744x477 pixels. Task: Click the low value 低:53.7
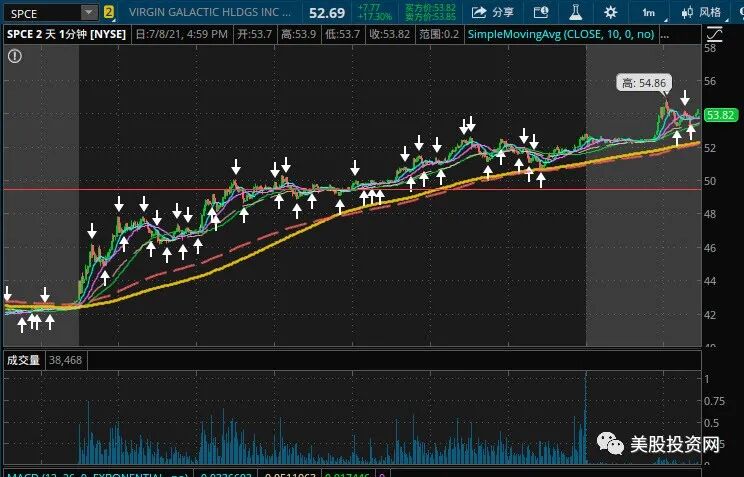pos(343,34)
